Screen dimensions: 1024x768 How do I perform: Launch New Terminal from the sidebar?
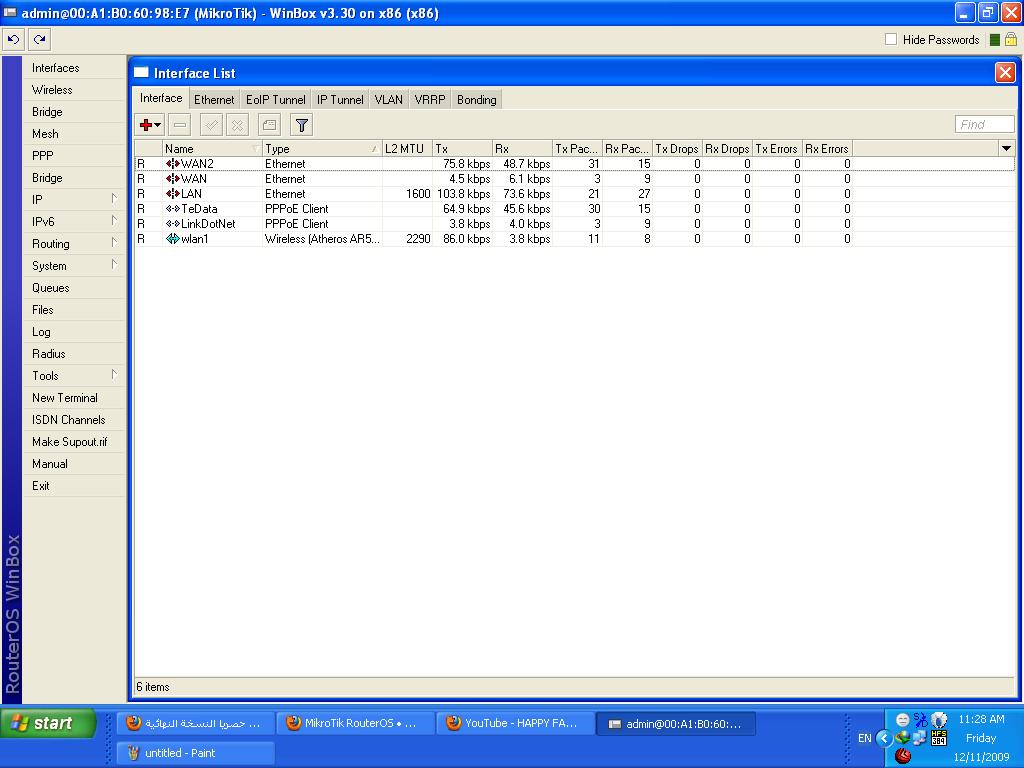tap(74, 398)
